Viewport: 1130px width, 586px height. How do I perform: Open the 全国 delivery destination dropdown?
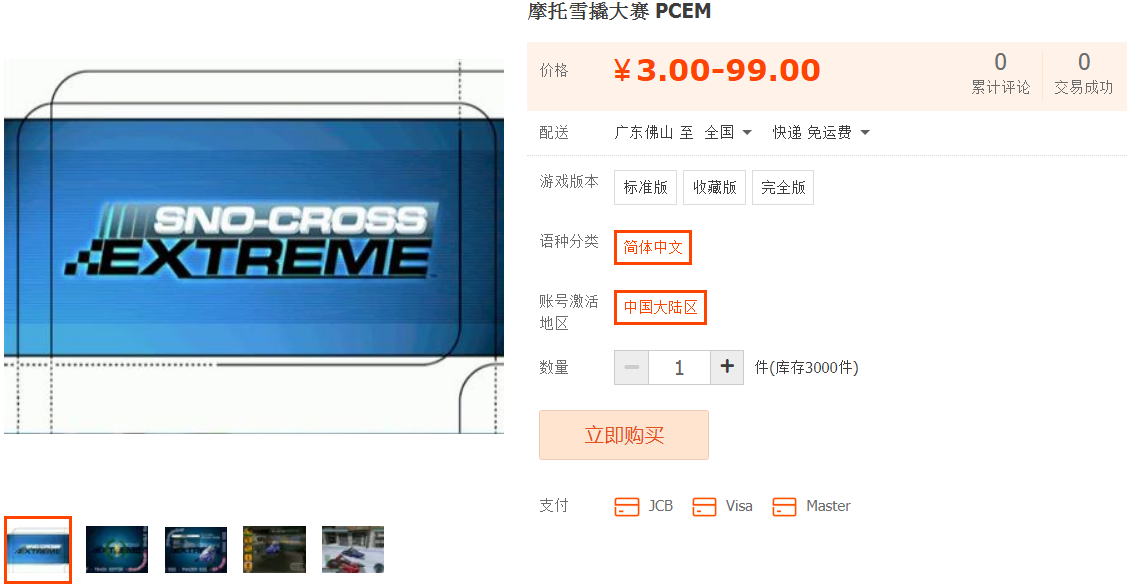728,132
